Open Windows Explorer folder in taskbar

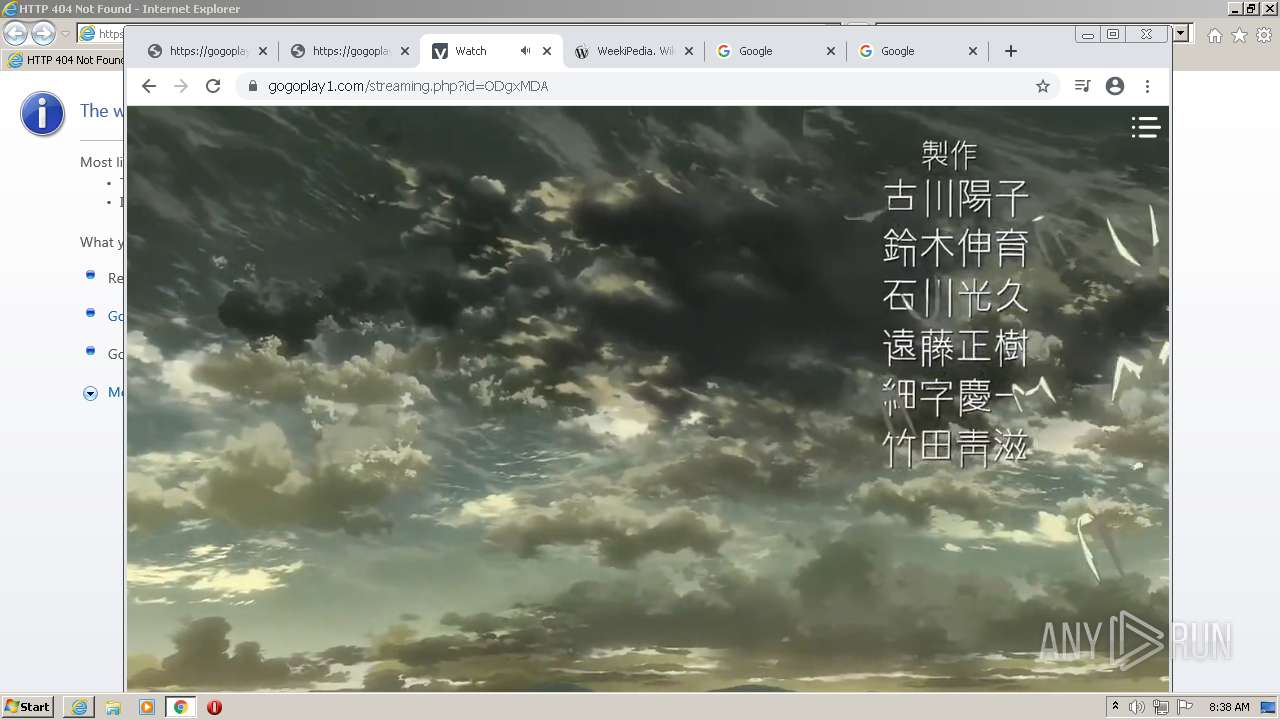(x=113, y=707)
